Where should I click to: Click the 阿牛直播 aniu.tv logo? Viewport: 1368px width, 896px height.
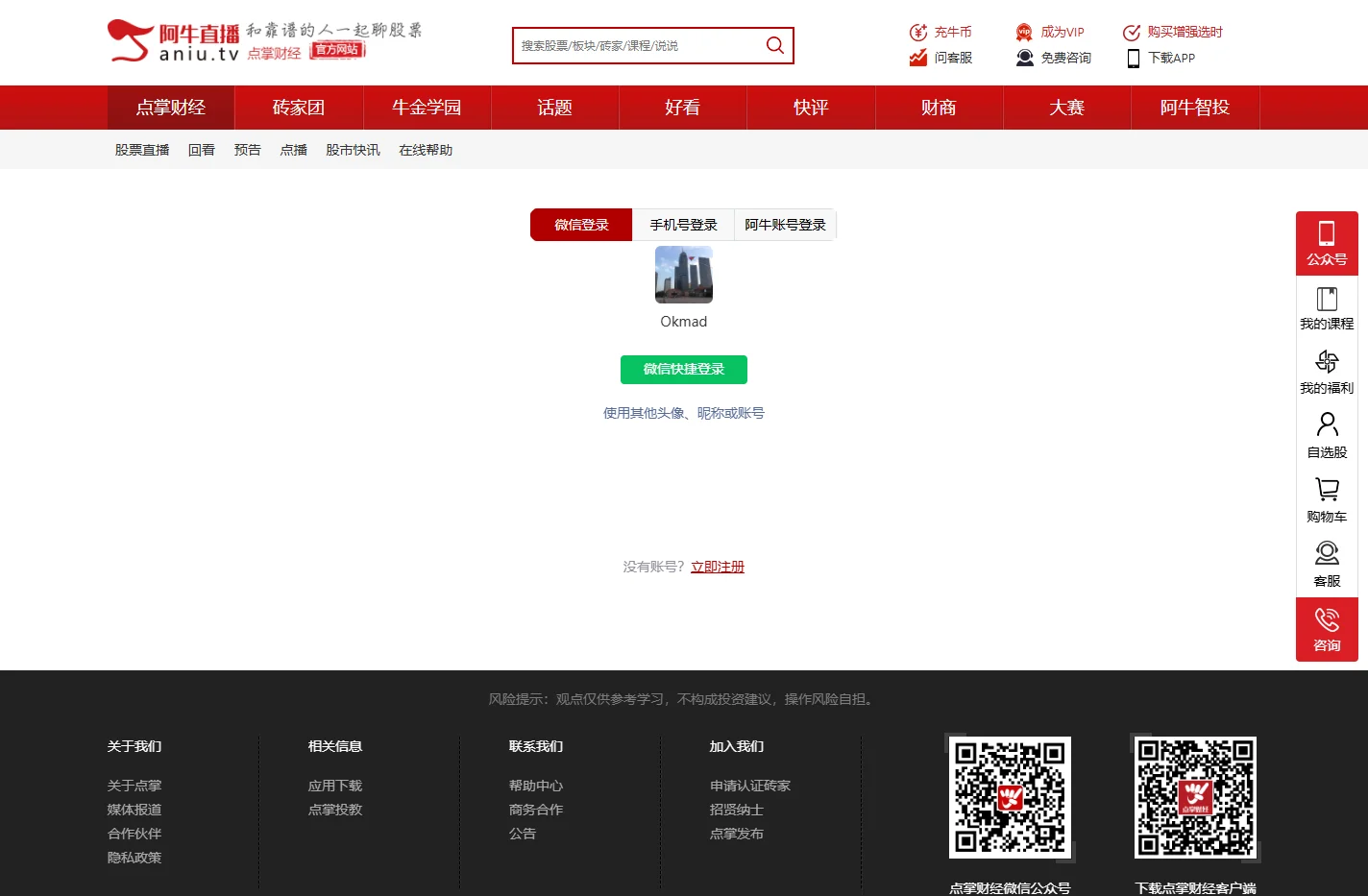click(174, 41)
